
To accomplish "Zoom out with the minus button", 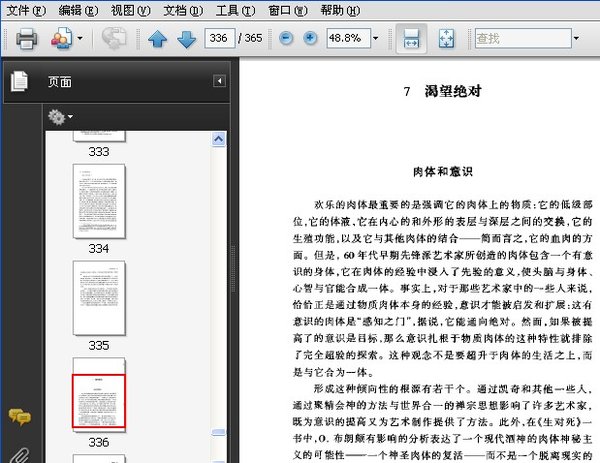I will pyautogui.click(x=286, y=39).
